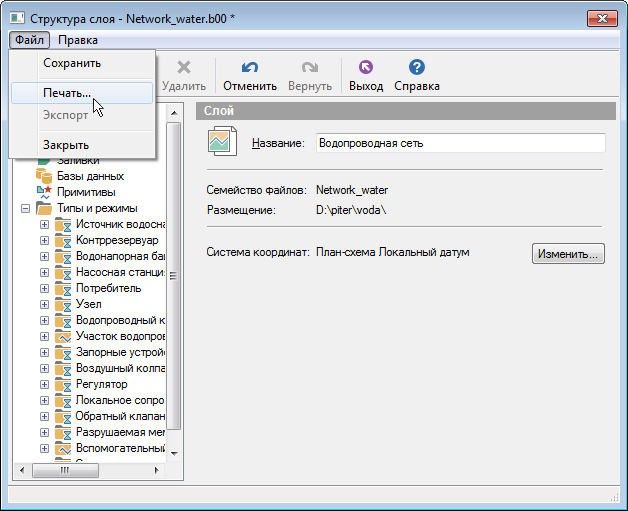This screenshot has height=511, width=628.
Task: Choose Закрыть from the Файл menu
Action: pyautogui.click(x=82, y=145)
